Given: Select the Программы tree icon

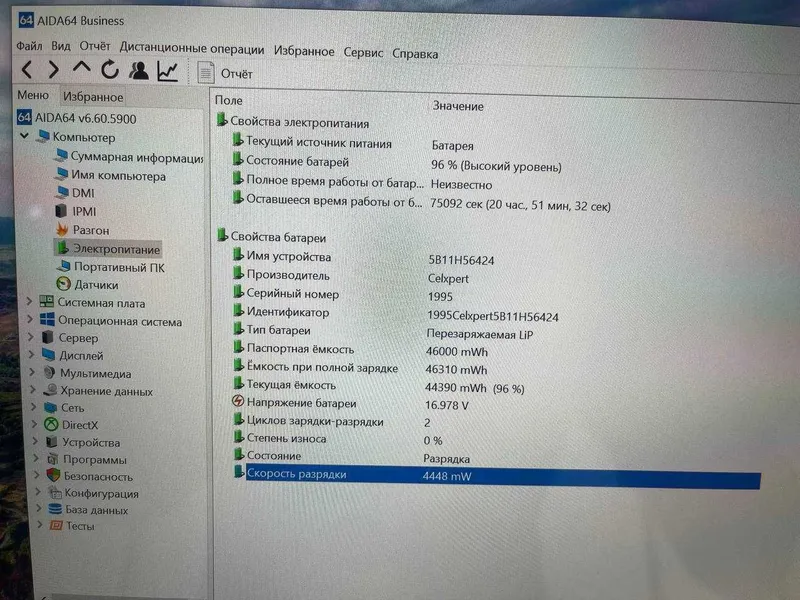Looking at the screenshot, I should [x=53, y=459].
